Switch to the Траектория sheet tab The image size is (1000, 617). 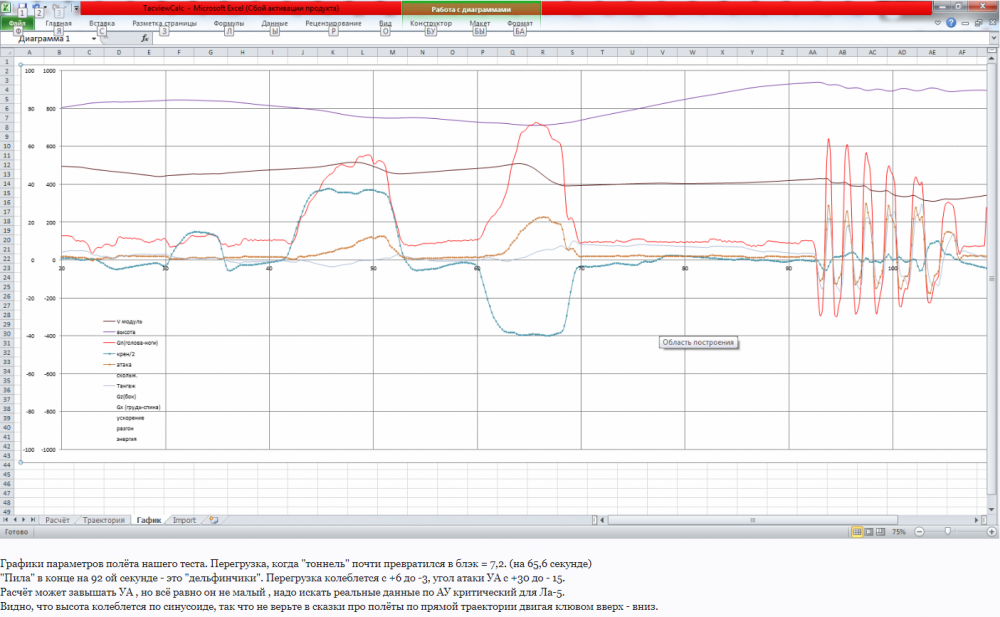pos(103,520)
